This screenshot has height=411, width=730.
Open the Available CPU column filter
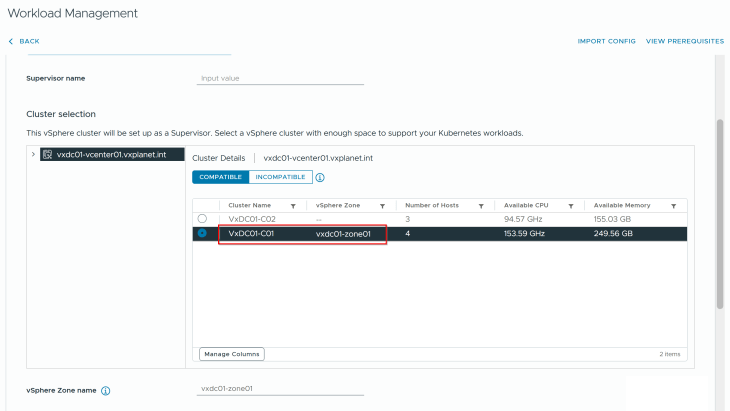[570, 205]
